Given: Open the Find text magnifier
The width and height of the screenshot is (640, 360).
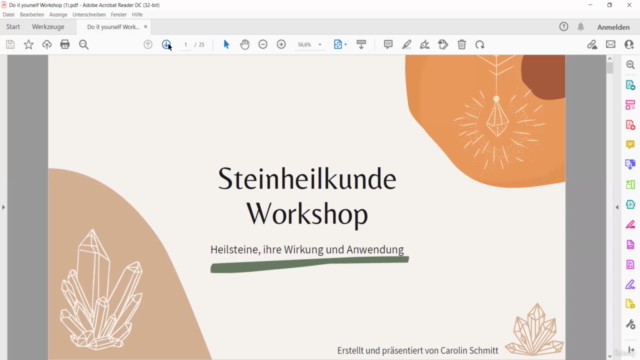Looking at the screenshot, I should (x=84, y=44).
